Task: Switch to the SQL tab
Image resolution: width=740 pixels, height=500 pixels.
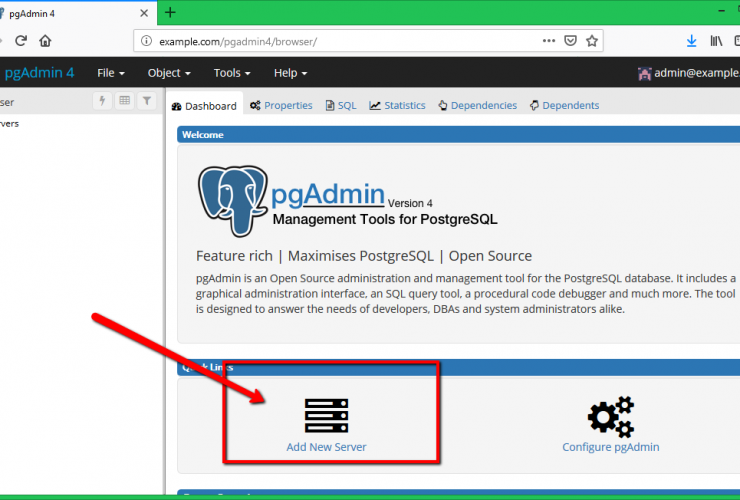Action: (340, 105)
